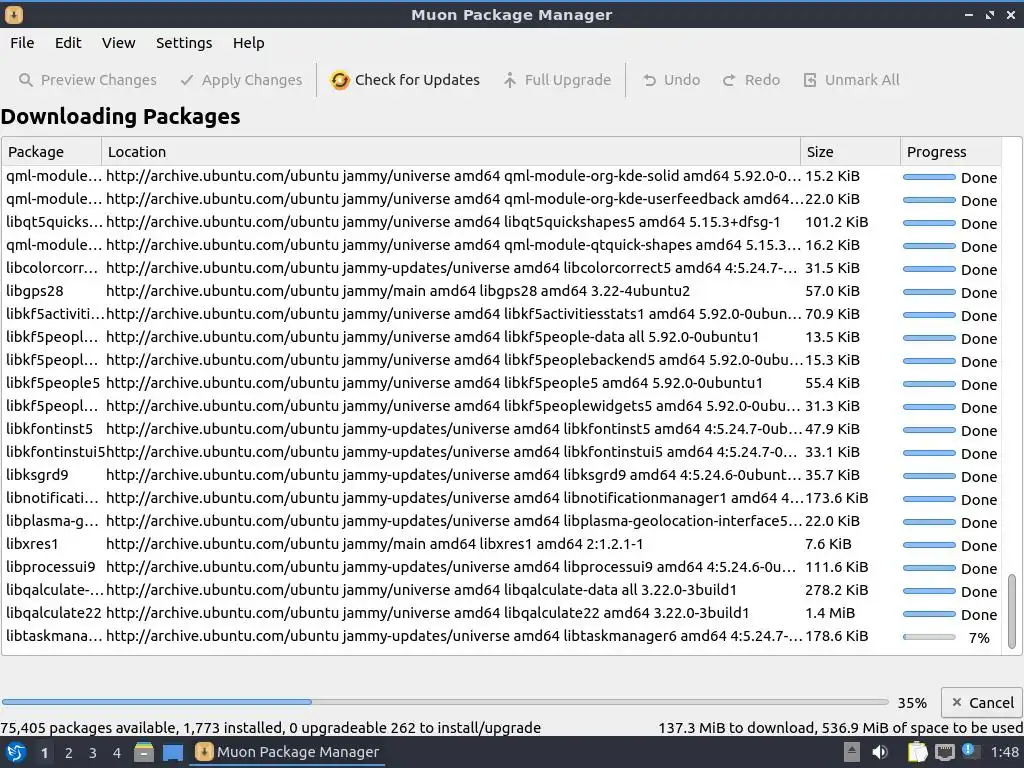Select the libkf5people5 package row
This screenshot has height=768, width=1024.
502,383
